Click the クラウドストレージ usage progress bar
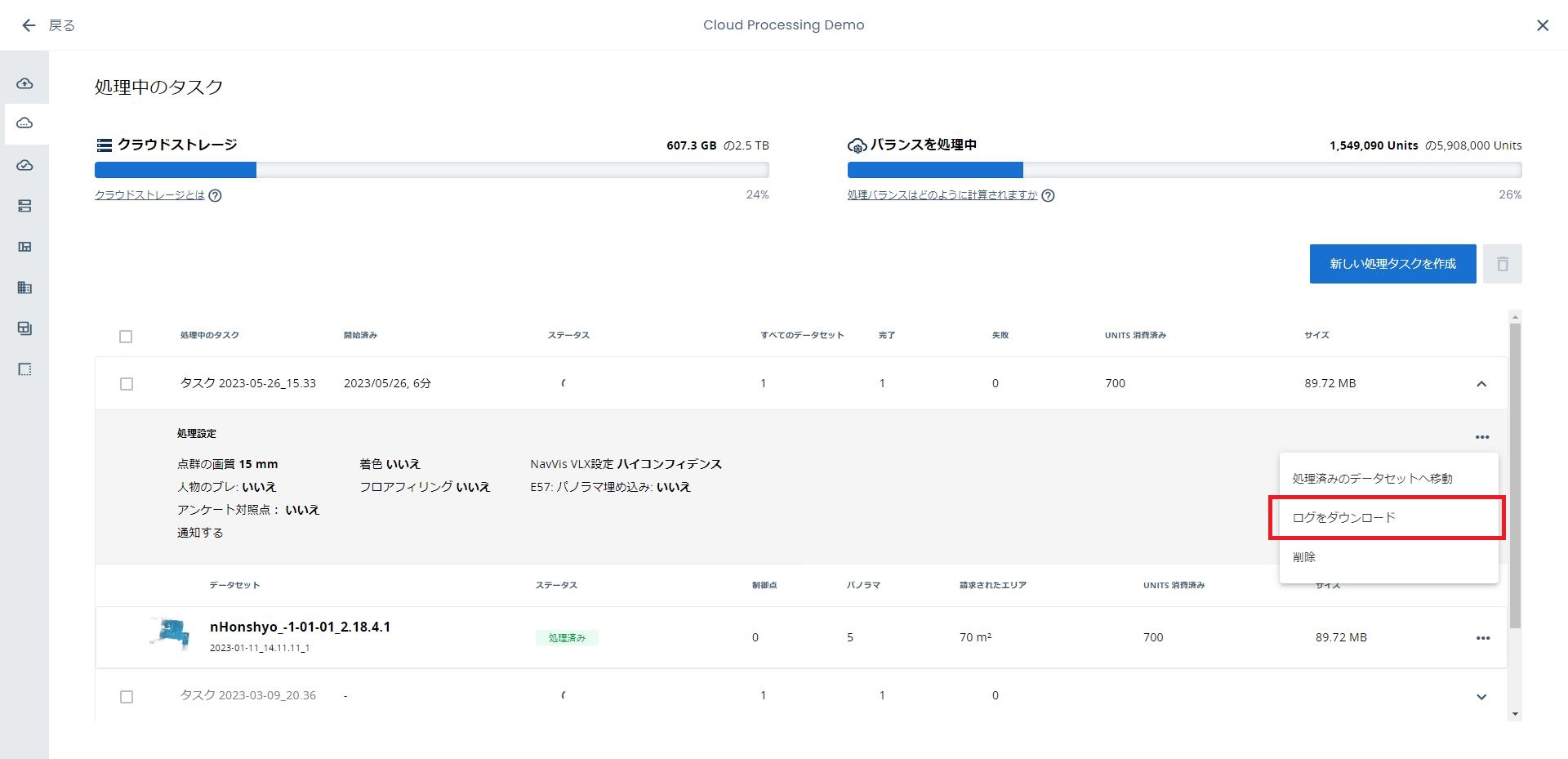Screen dimensions: 1568x759 pos(431,170)
